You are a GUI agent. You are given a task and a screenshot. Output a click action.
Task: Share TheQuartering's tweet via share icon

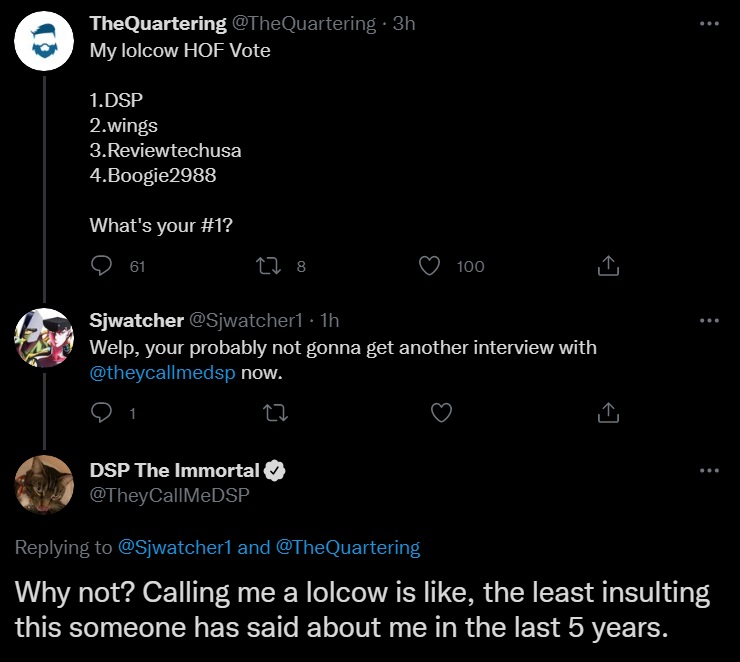coord(608,266)
